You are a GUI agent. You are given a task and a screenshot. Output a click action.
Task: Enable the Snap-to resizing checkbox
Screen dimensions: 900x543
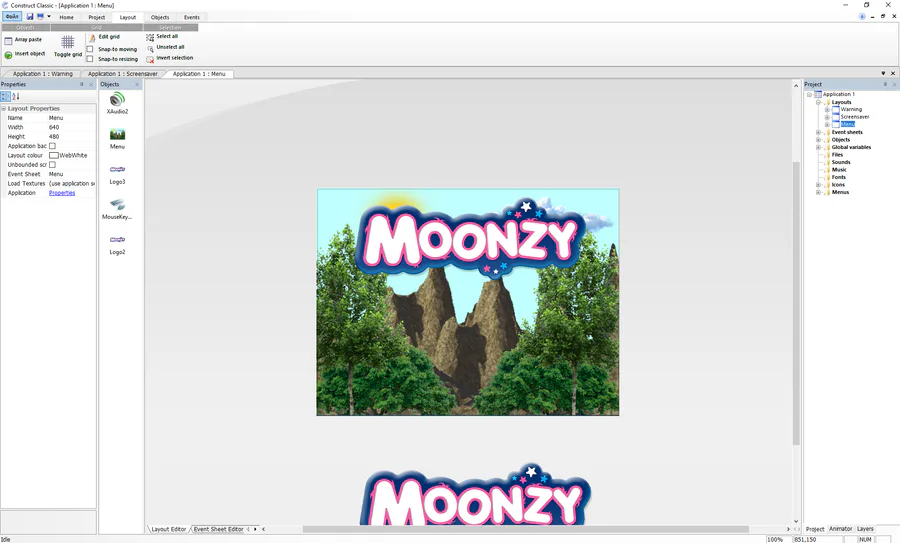click(90, 59)
